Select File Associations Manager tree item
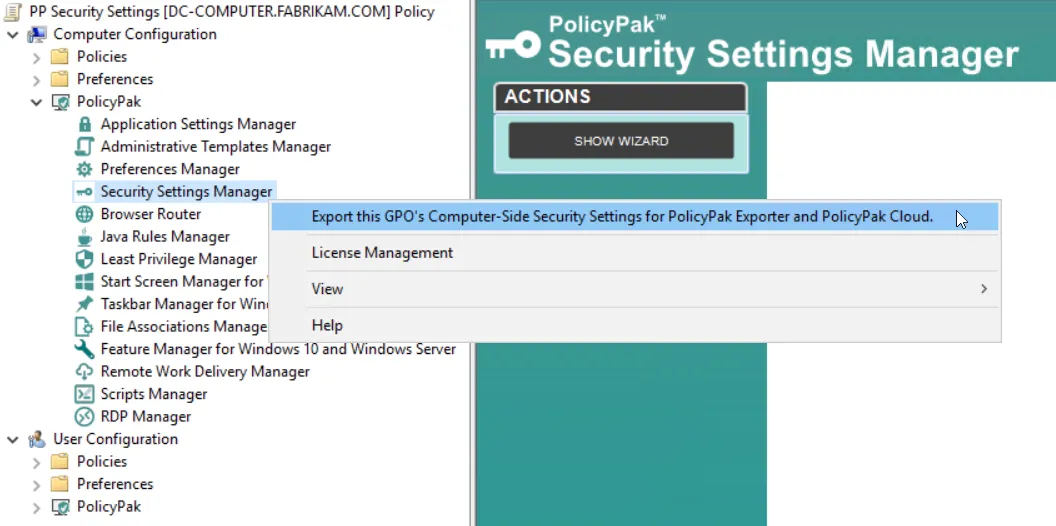Image resolution: width=1056 pixels, height=526 pixels. pyautogui.click(x=183, y=327)
